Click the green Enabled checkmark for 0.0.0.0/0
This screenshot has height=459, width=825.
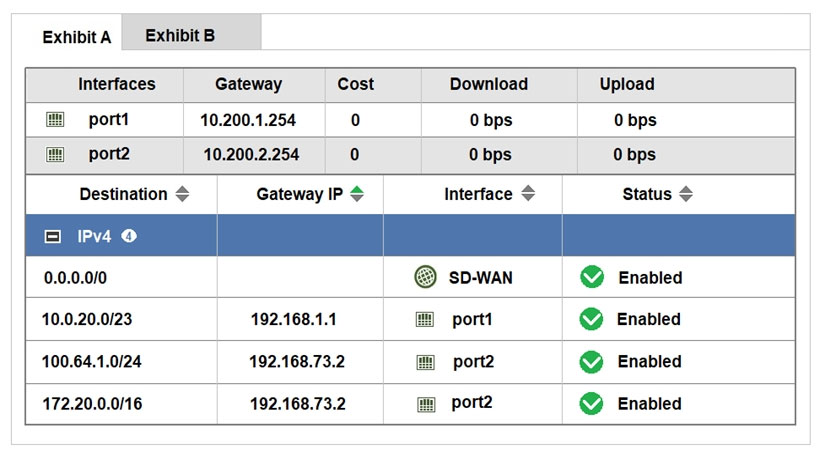(592, 277)
